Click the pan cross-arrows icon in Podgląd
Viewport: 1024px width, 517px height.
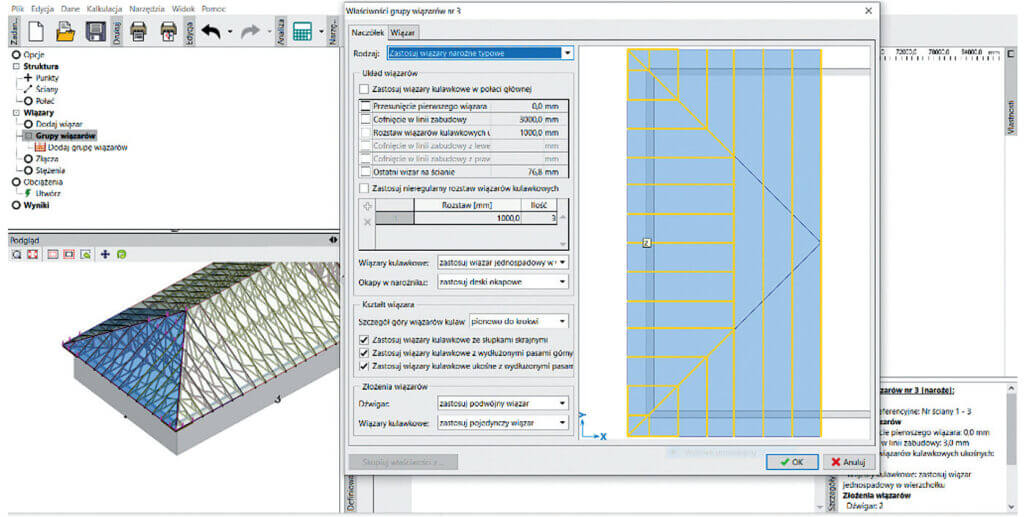(104, 255)
